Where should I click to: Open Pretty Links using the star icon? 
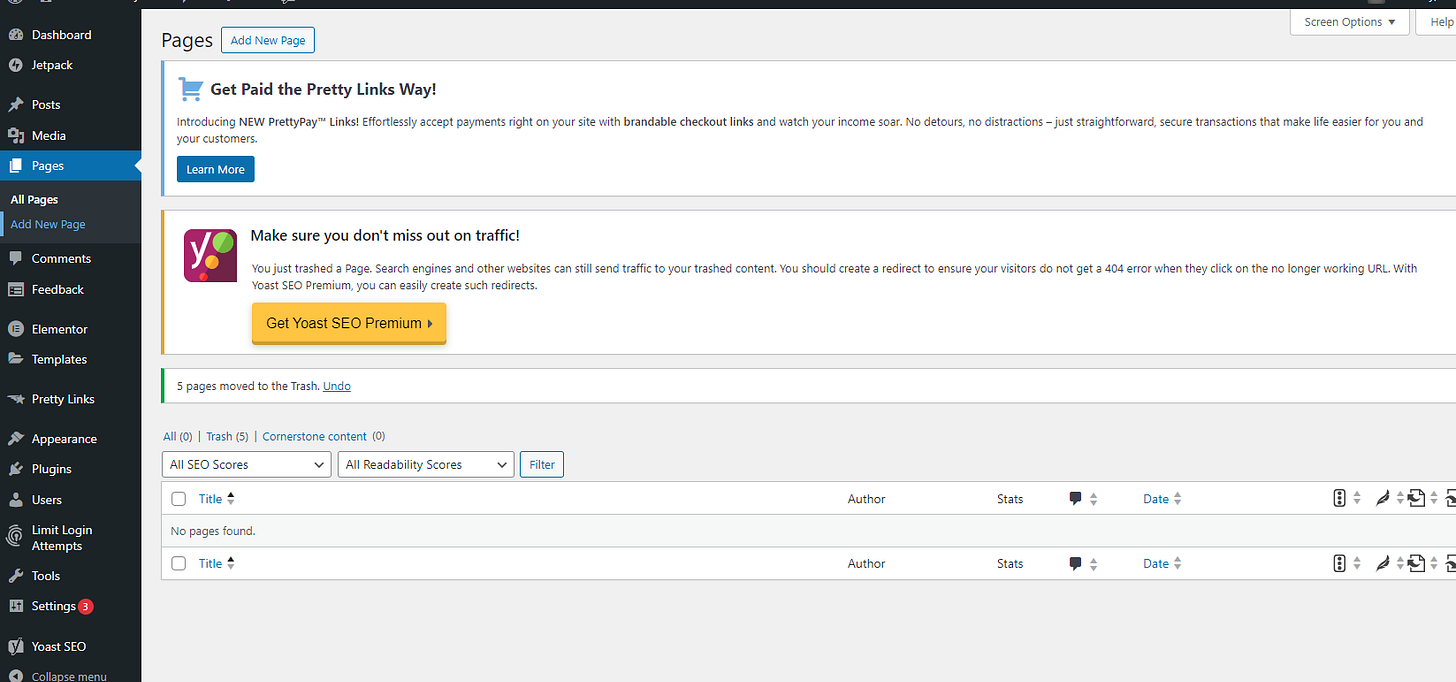point(15,399)
